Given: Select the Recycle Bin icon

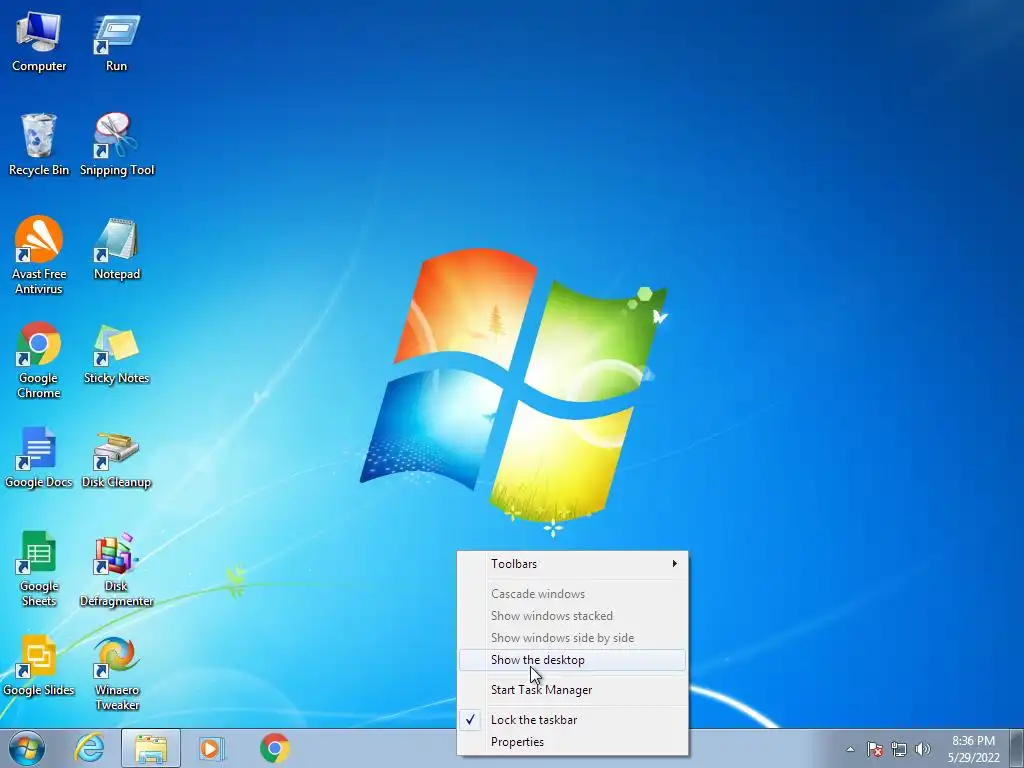Looking at the screenshot, I should (x=39, y=145).
